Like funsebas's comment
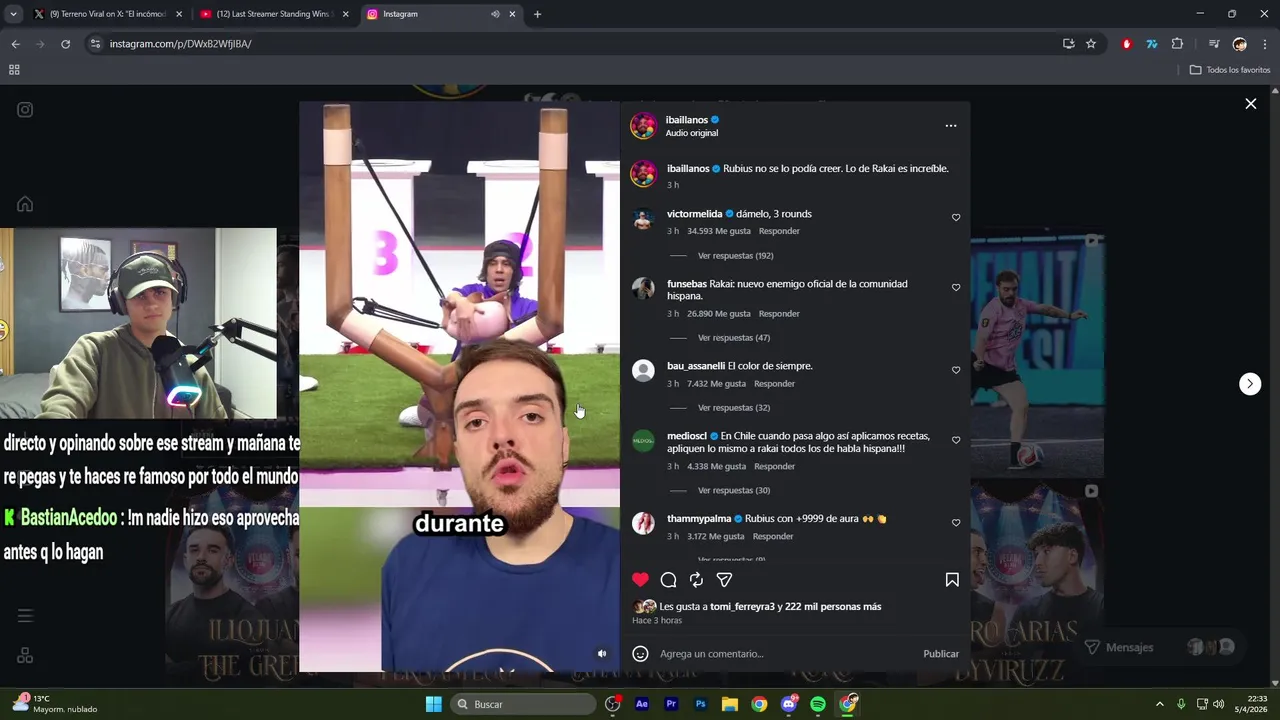 point(956,288)
